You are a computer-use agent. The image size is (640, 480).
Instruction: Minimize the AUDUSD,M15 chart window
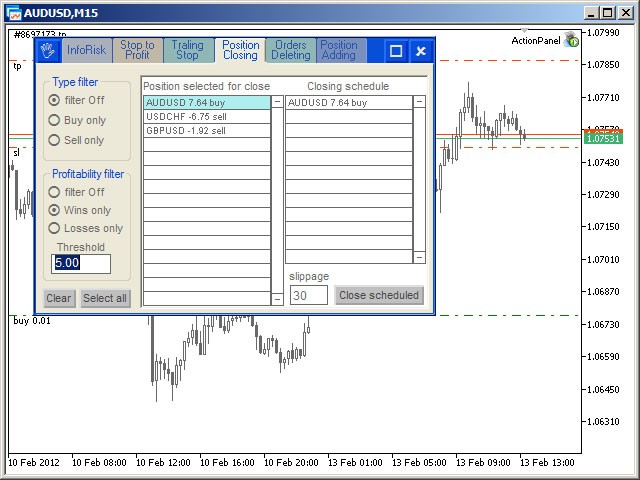[x=590, y=13]
